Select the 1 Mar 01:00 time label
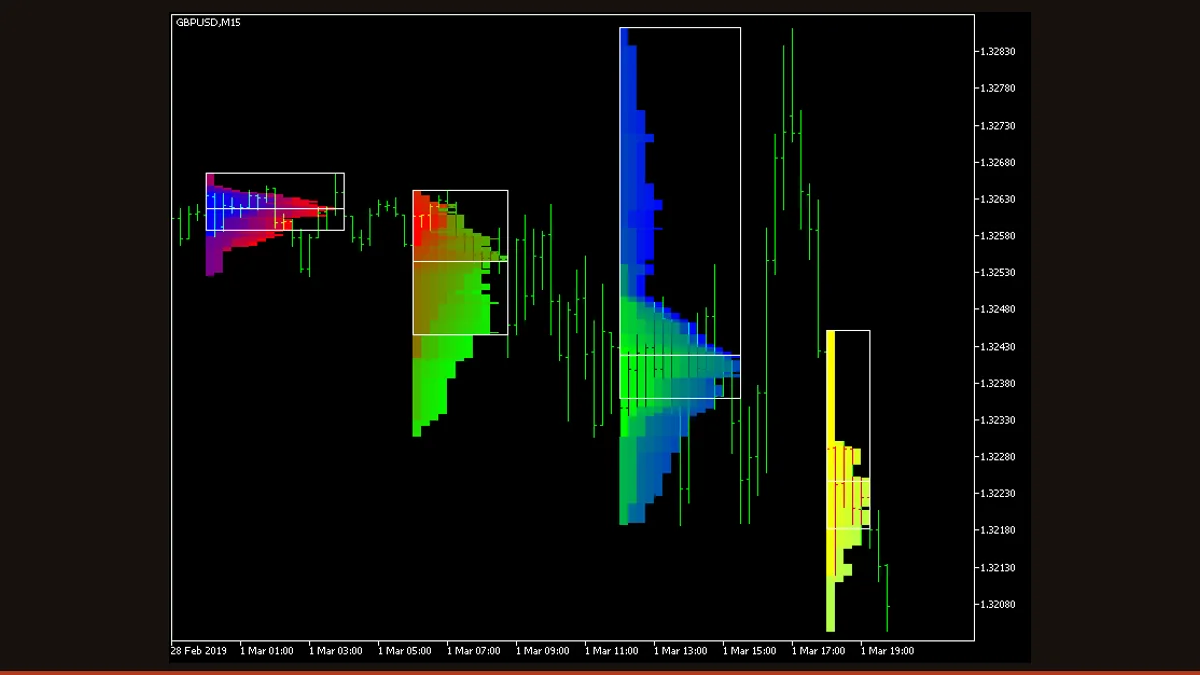 [x=267, y=651]
